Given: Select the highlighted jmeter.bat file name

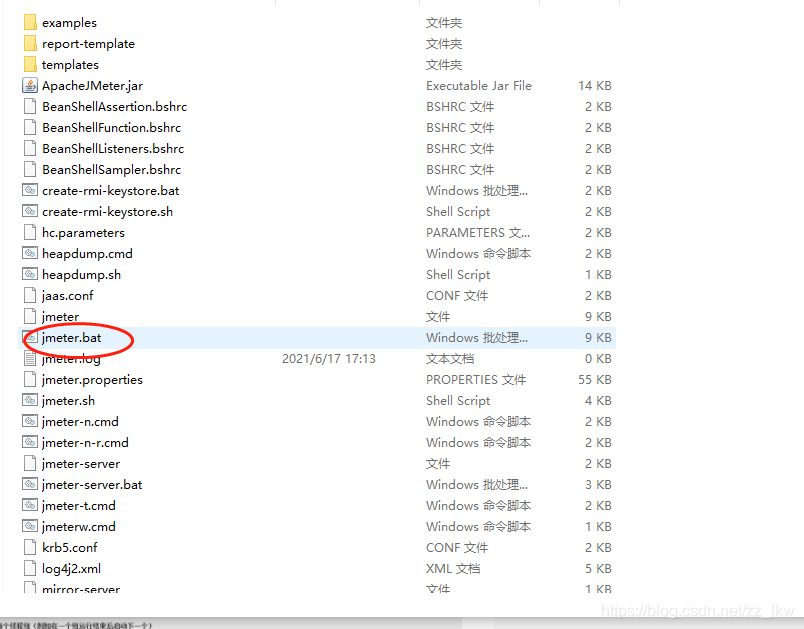Looking at the screenshot, I should (71, 338).
